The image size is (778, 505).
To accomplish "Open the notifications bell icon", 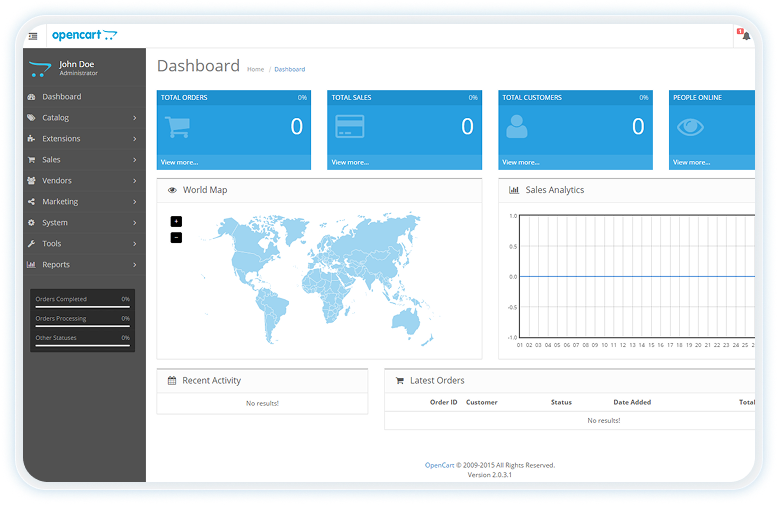I will 745,36.
